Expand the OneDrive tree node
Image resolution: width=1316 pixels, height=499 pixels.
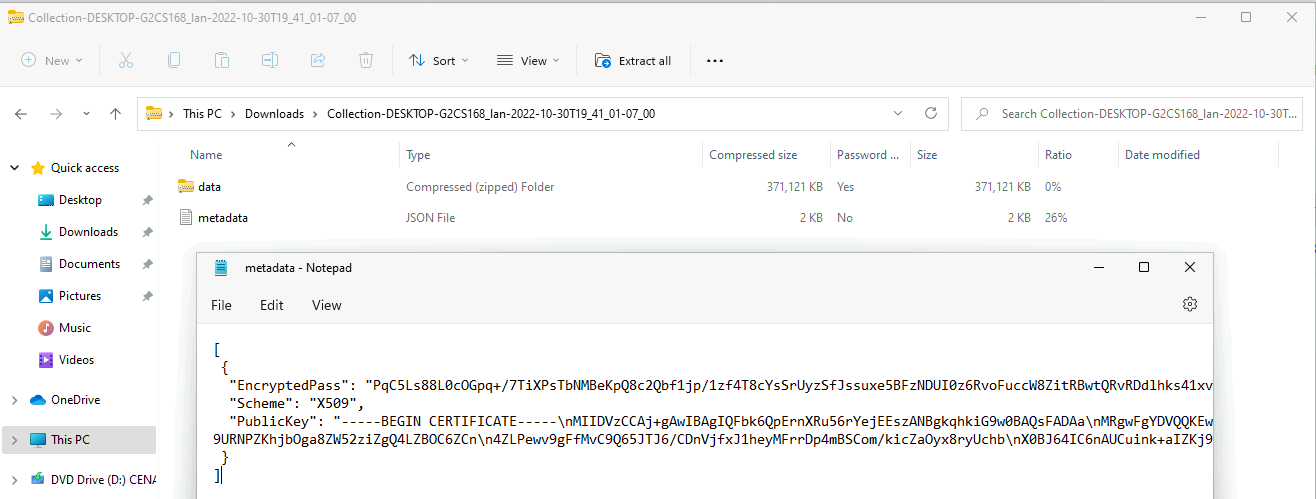[14, 400]
